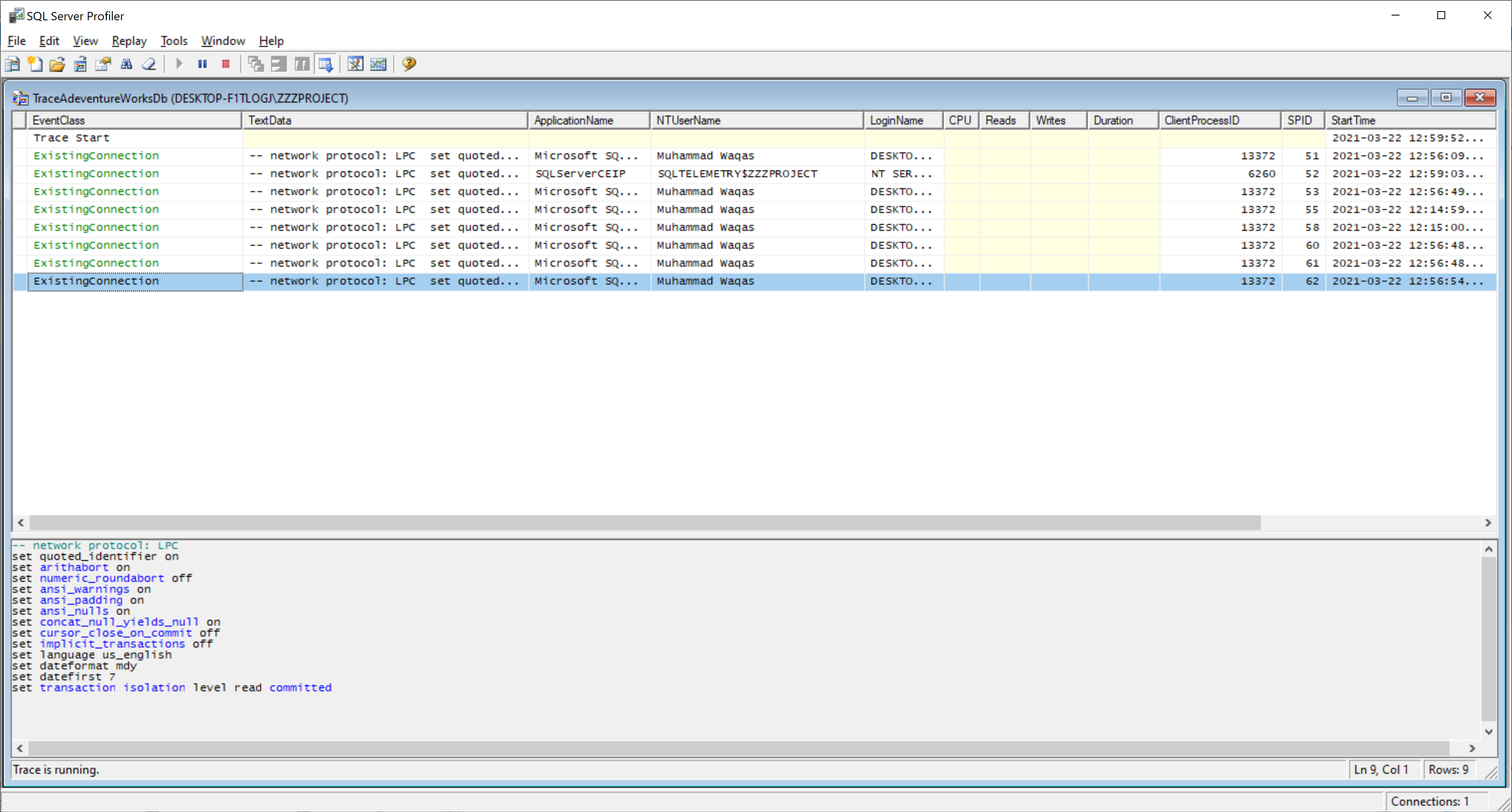Toggle the Auto Scroll Window button
The width and height of the screenshot is (1512, 812).
326,64
